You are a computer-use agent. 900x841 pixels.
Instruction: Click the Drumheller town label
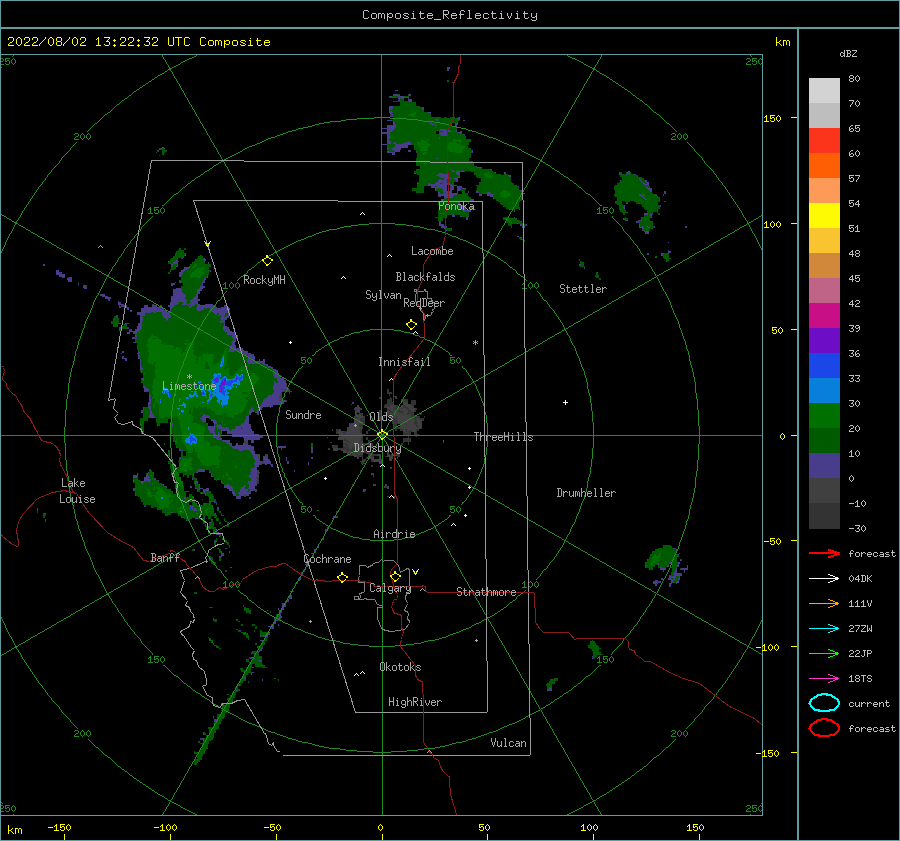(586, 493)
